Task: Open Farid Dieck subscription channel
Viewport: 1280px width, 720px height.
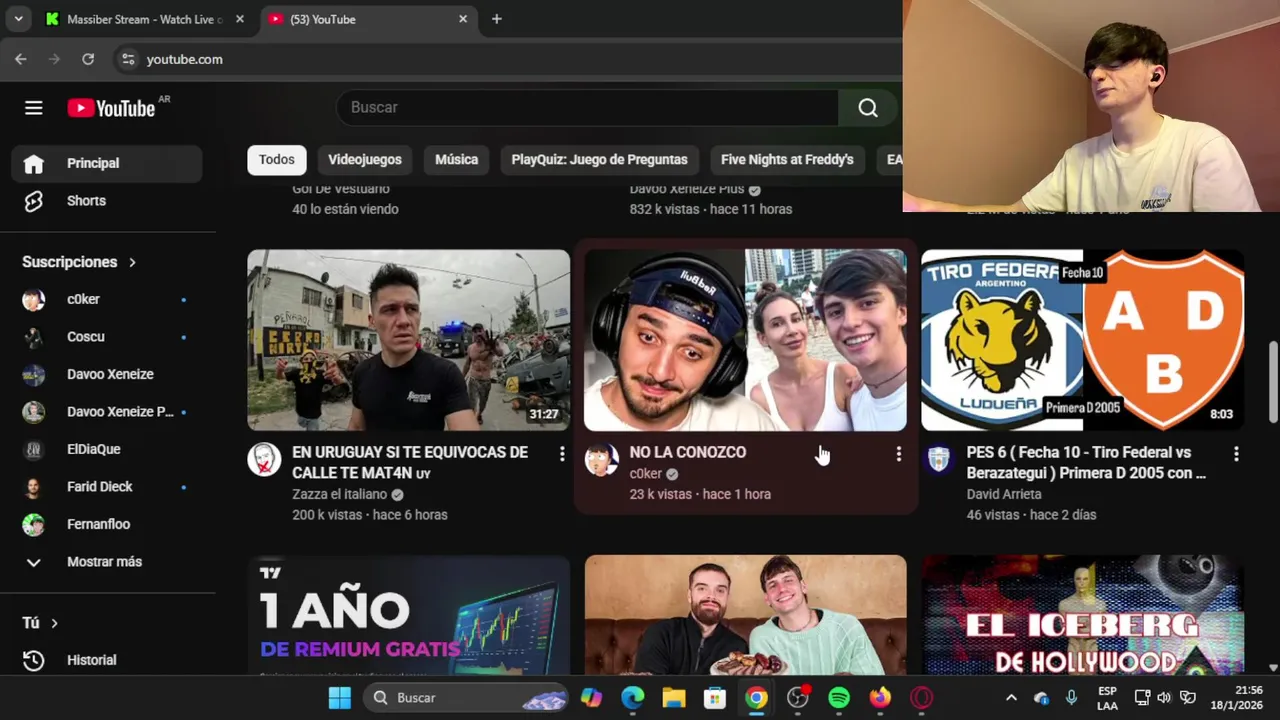Action: [107, 487]
